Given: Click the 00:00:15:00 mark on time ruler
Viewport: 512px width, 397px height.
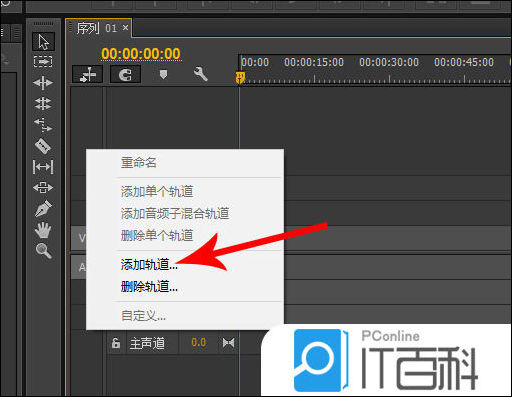Looking at the screenshot, I should [314, 62].
